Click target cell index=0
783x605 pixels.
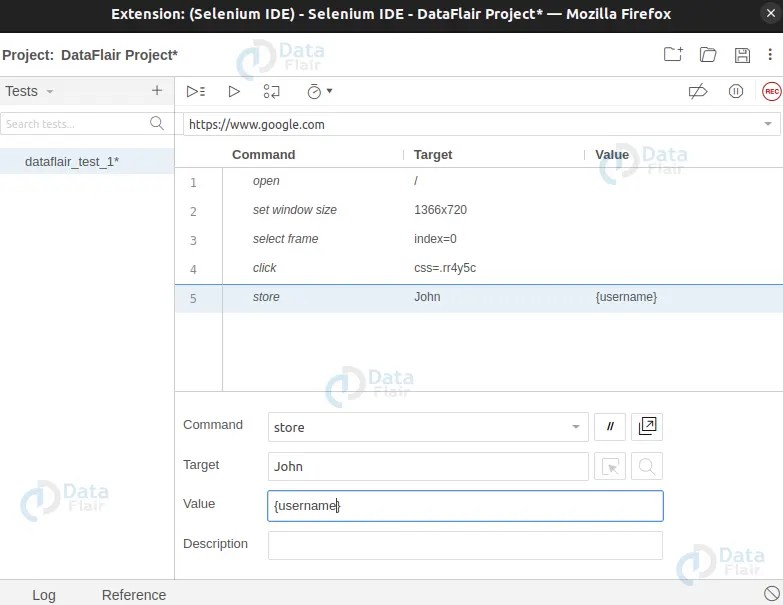(x=435, y=239)
